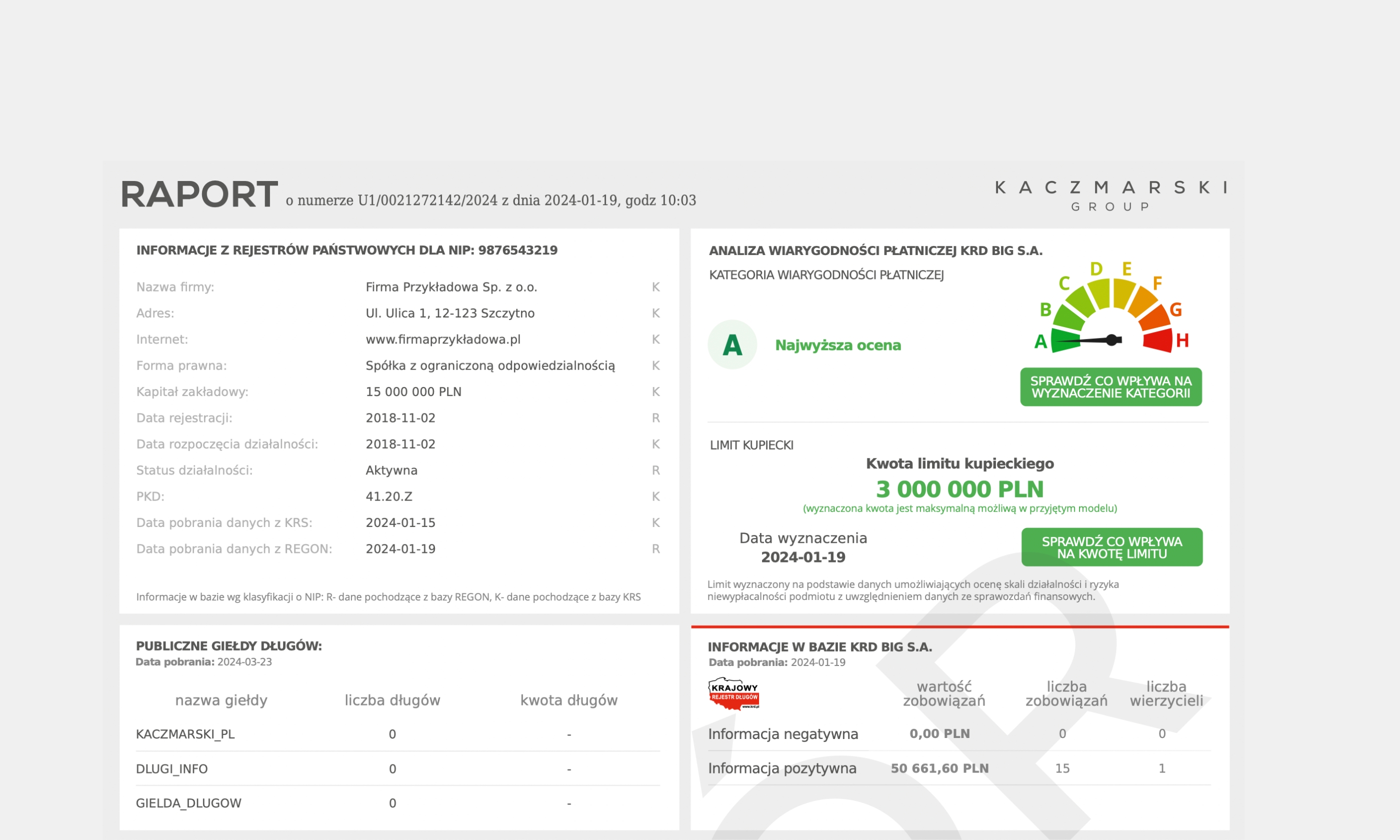
Task: Click the company name 'Firma Przykładowa Sp. z o.o.'
Action: (451, 287)
